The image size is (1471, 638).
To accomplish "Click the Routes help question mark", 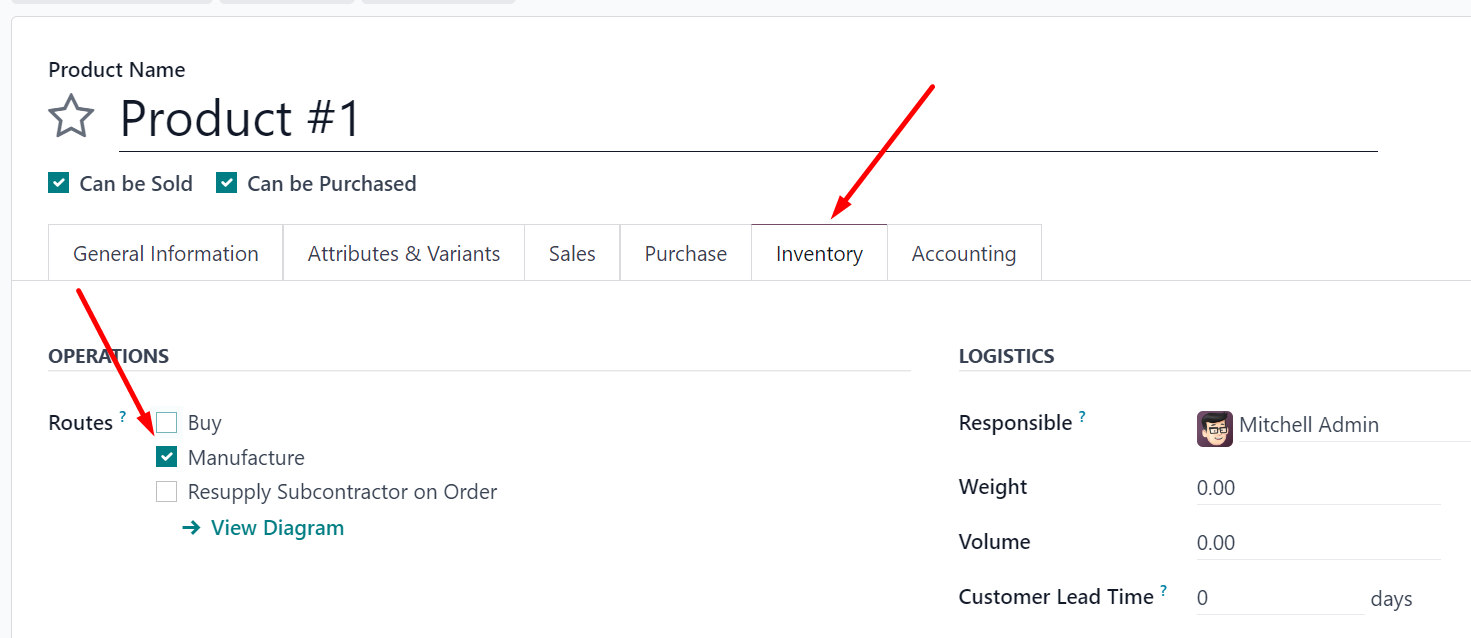I will click(x=123, y=416).
